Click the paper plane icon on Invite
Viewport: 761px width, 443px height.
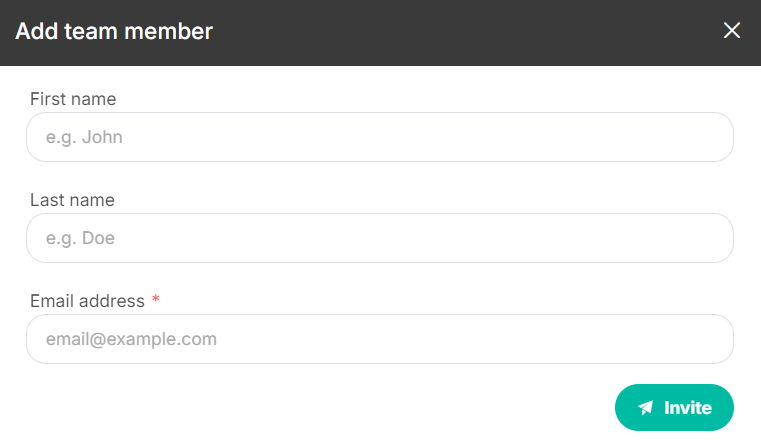[x=645, y=408]
